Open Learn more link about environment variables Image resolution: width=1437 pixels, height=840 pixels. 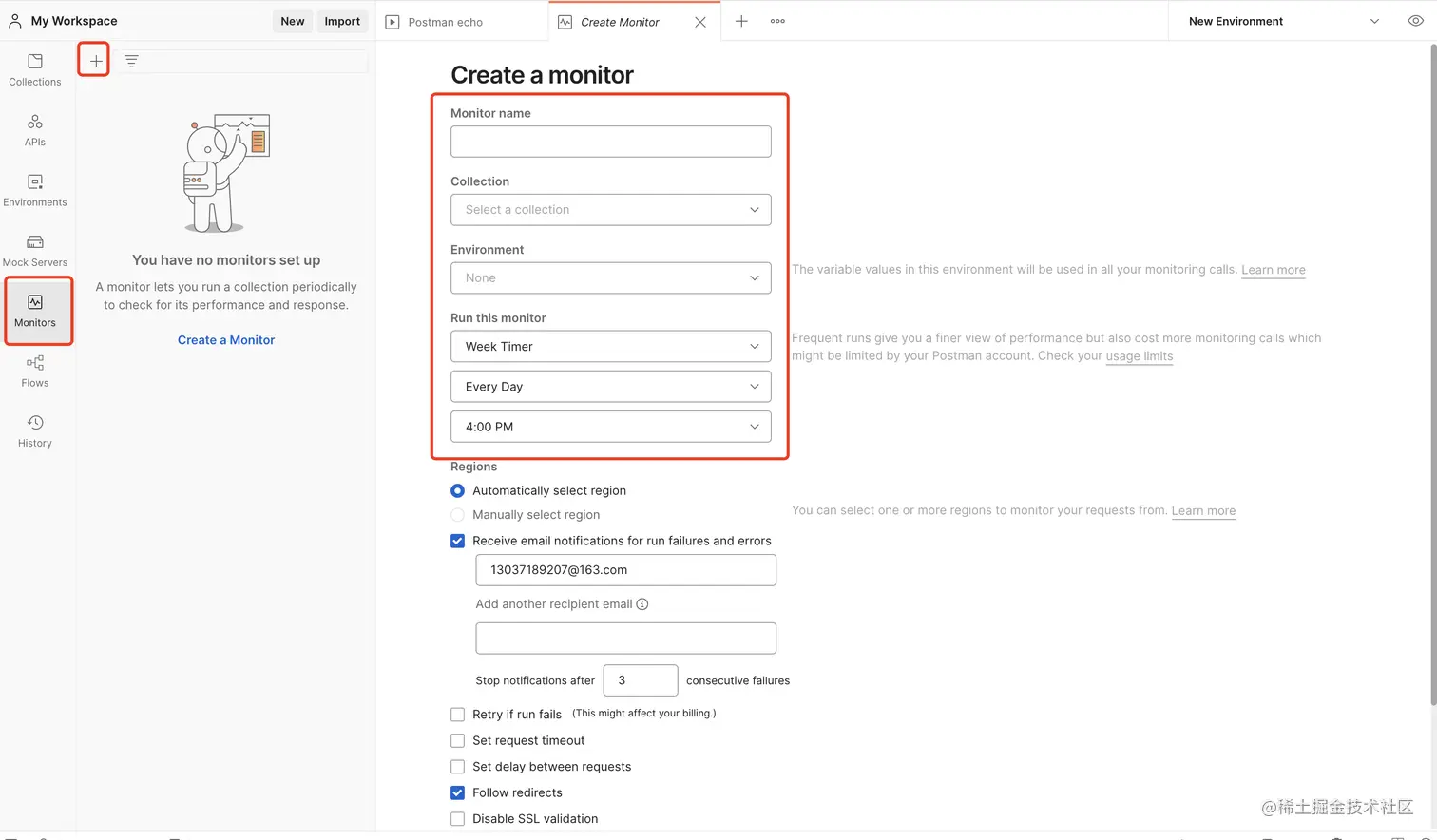click(1274, 270)
